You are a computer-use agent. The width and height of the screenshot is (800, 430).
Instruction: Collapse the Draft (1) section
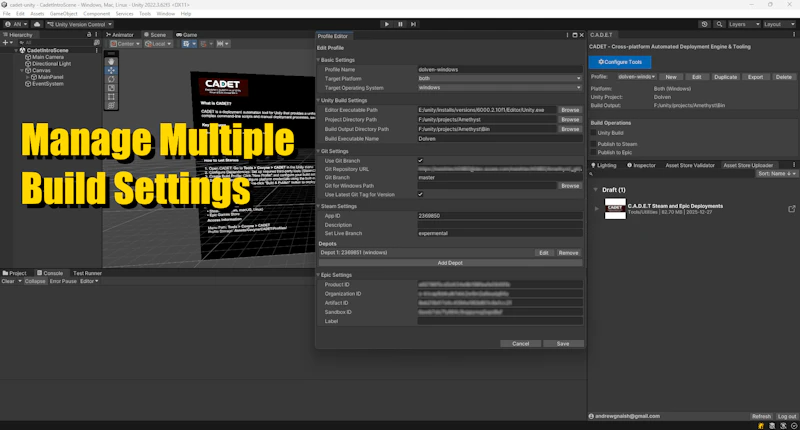coord(595,190)
